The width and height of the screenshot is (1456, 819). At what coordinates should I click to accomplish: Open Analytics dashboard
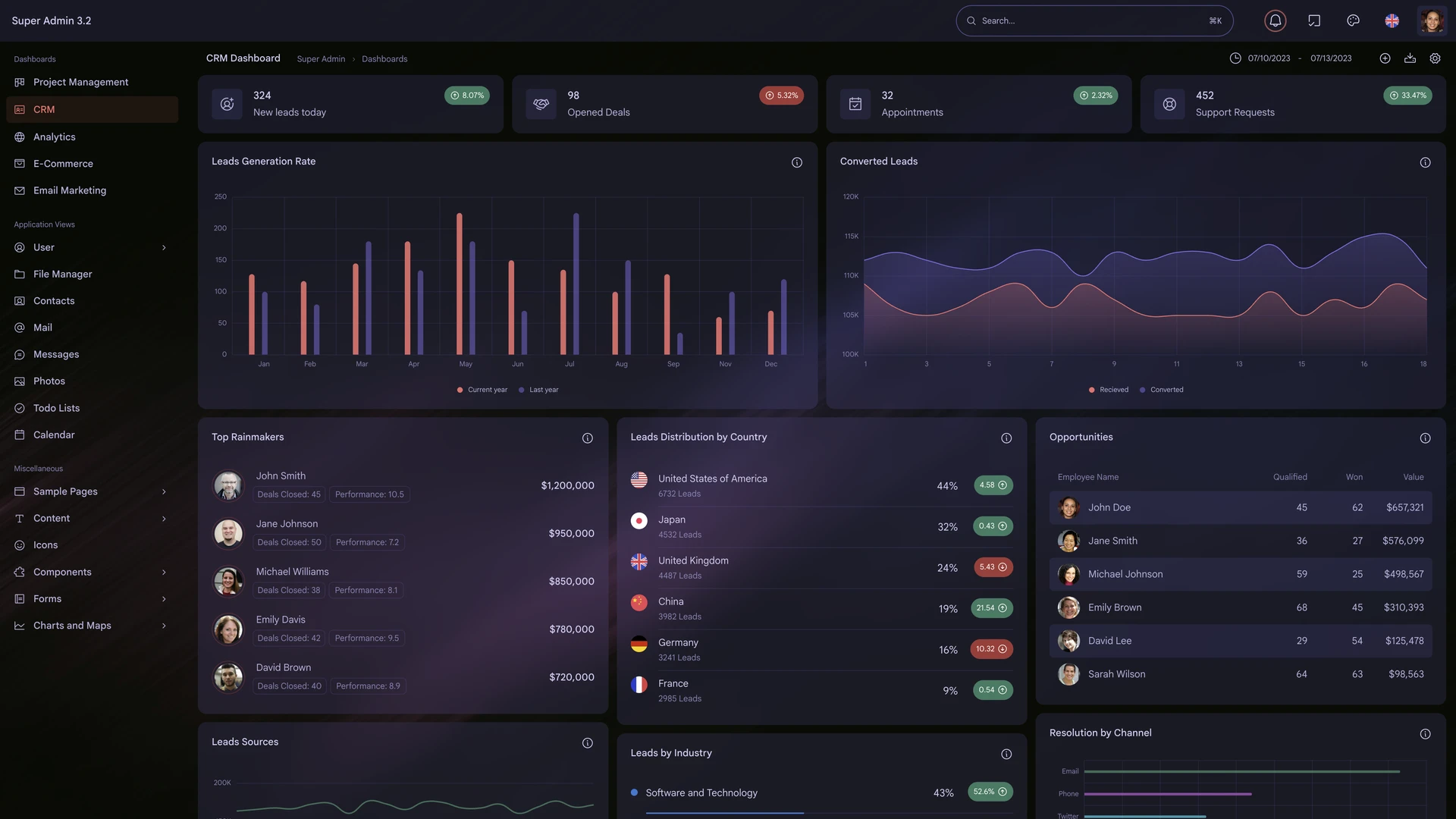[x=92, y=136]
